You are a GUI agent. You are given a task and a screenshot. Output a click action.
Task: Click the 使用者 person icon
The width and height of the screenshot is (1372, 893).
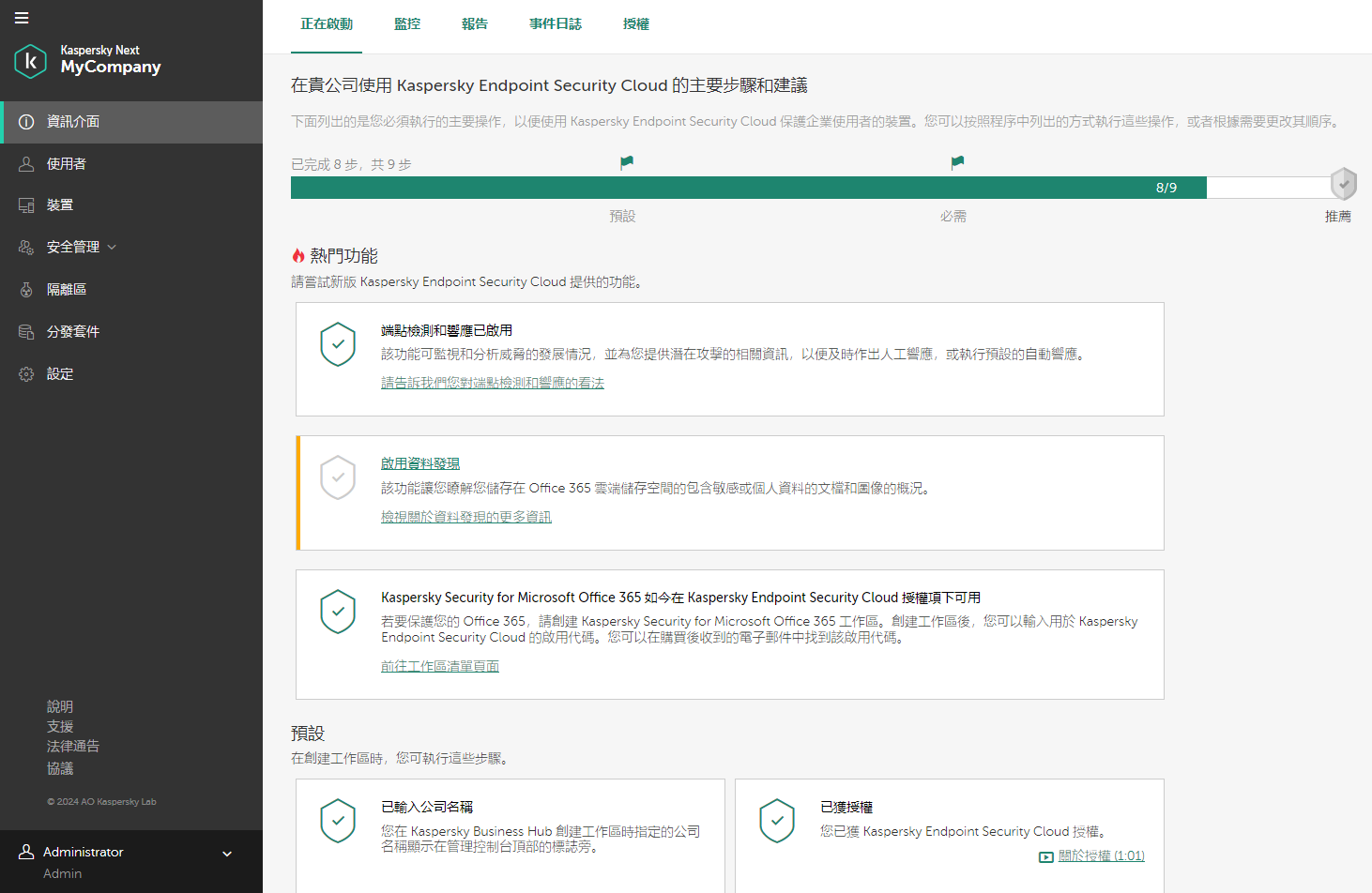26,164
